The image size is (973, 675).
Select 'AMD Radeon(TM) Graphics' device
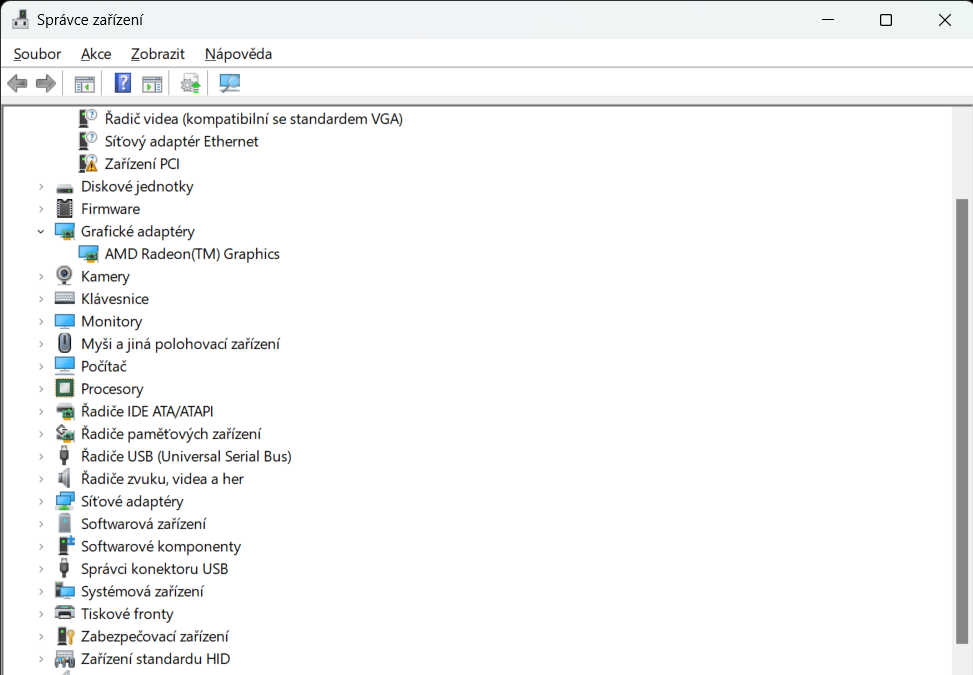192,254
